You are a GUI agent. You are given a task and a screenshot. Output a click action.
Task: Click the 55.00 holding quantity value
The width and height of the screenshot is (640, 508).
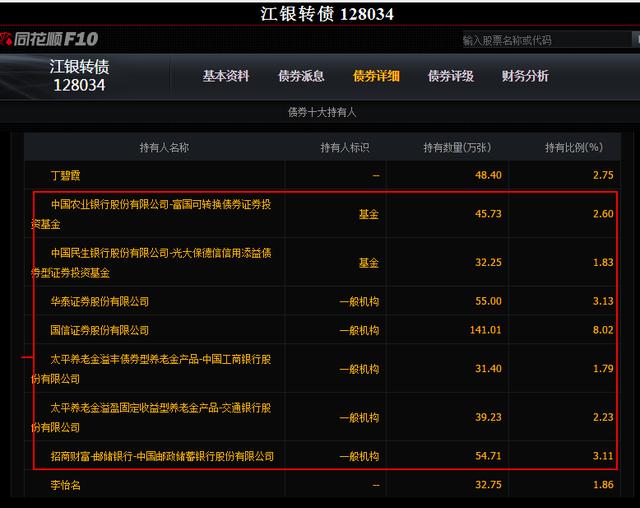click(x=488, y=301)
